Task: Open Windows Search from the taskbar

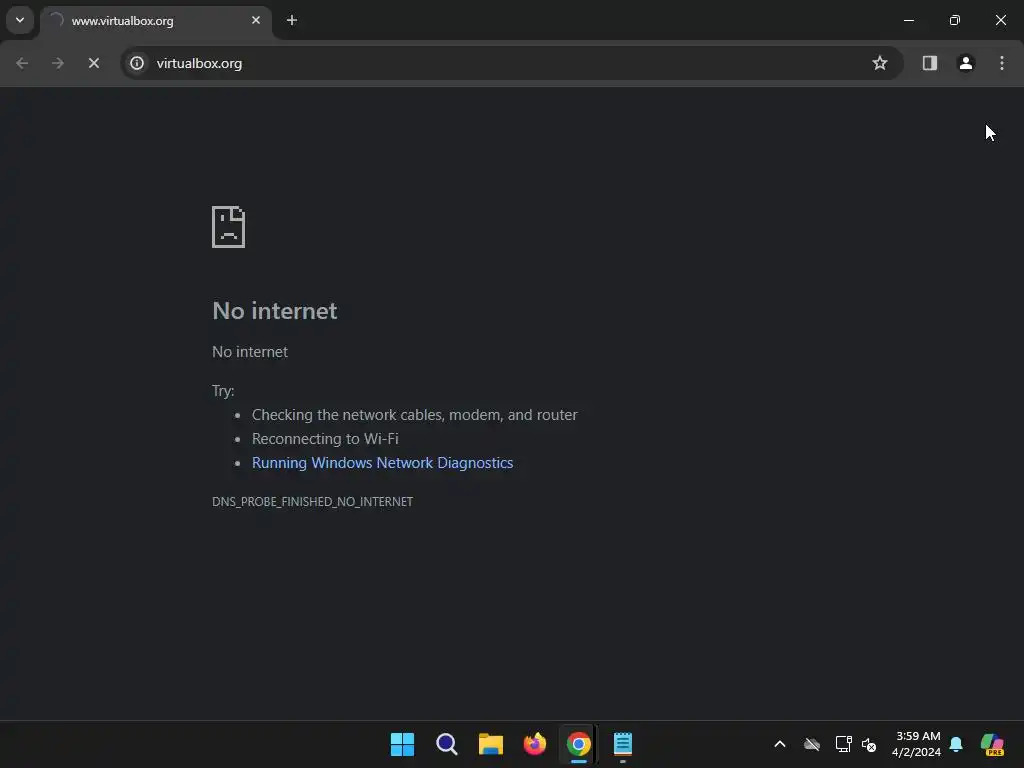Action: 447,744
